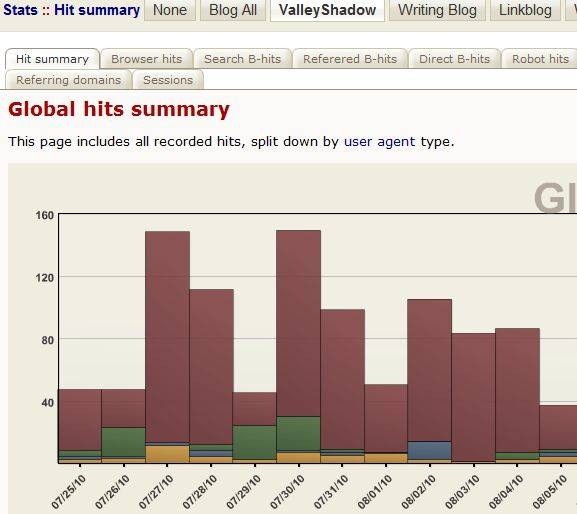Click the Hit summary header link
577x514 pixels.
coord(97,10)
